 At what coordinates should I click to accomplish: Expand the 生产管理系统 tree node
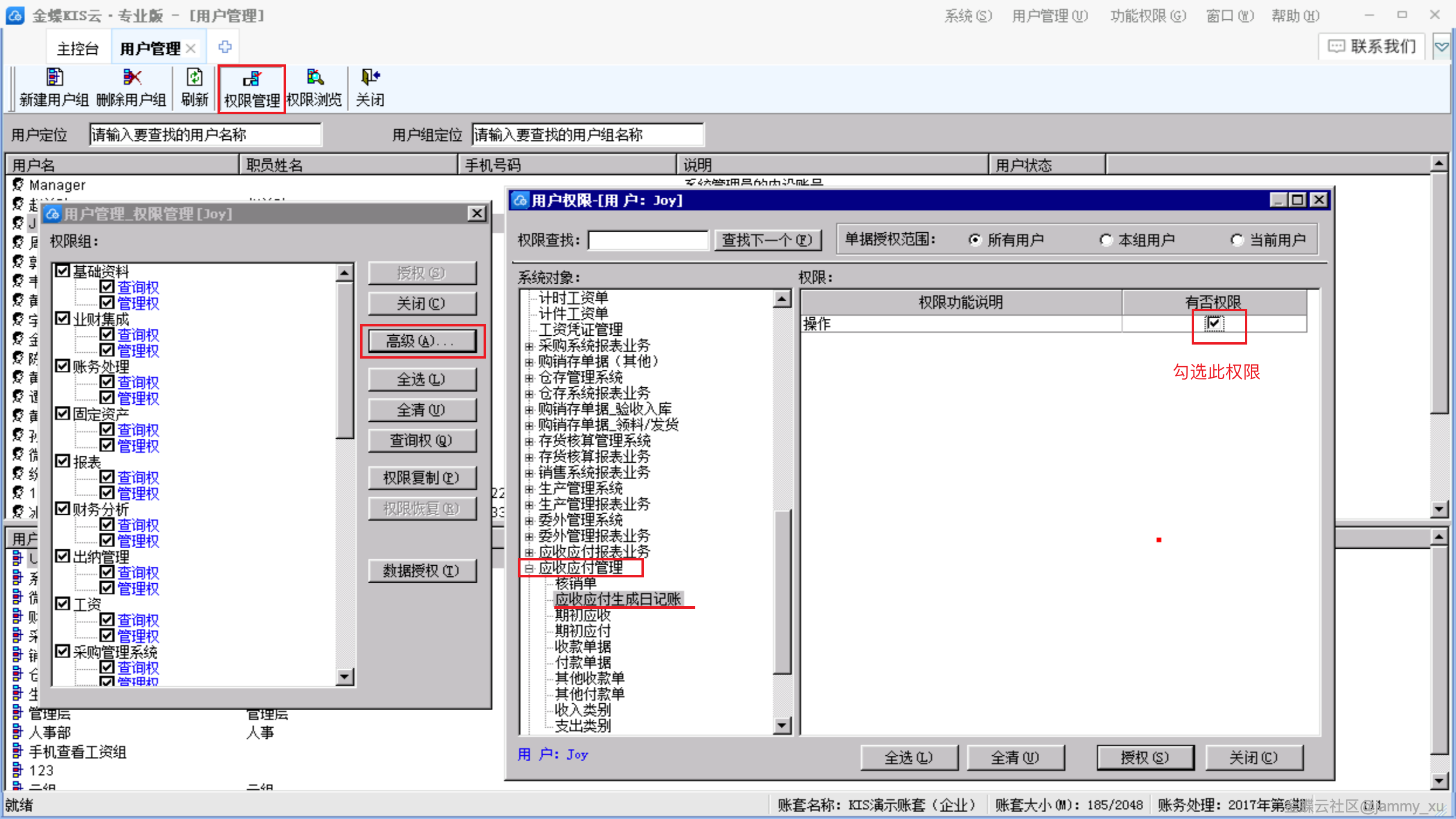(529, 489)
